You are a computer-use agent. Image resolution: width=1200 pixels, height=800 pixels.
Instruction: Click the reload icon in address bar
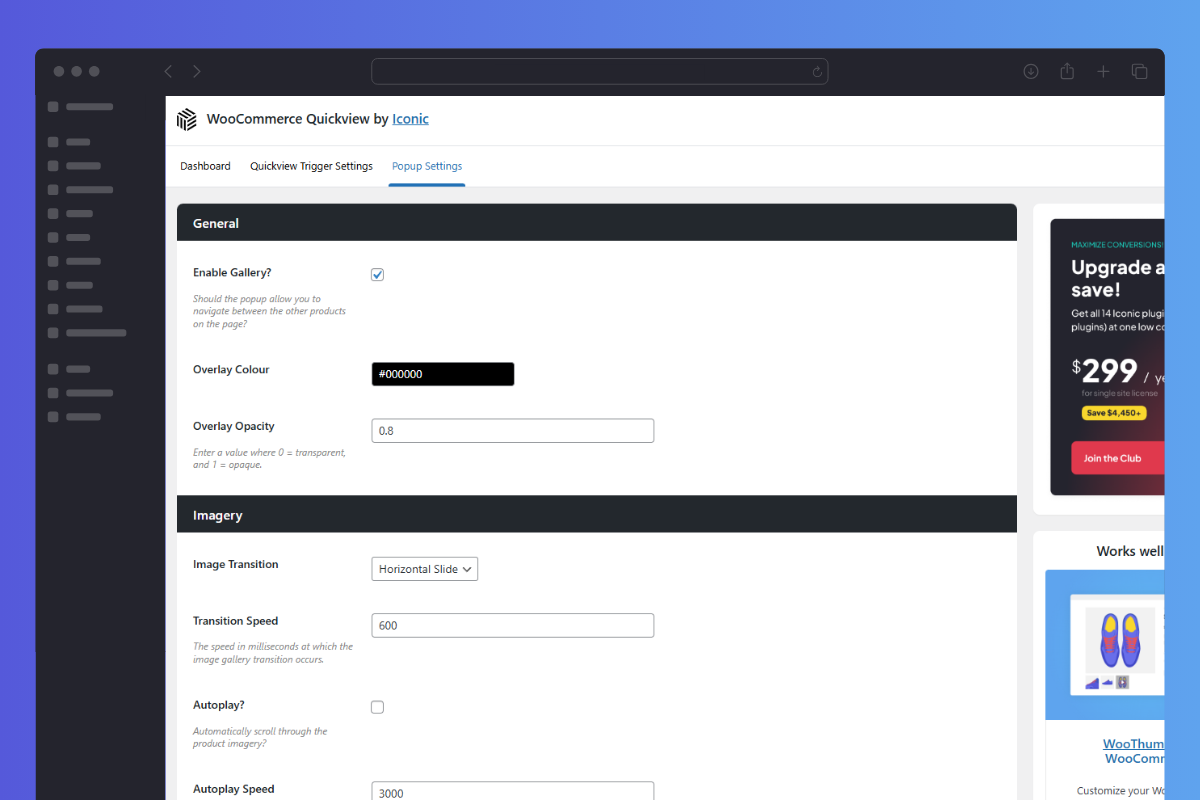[817, 72]
